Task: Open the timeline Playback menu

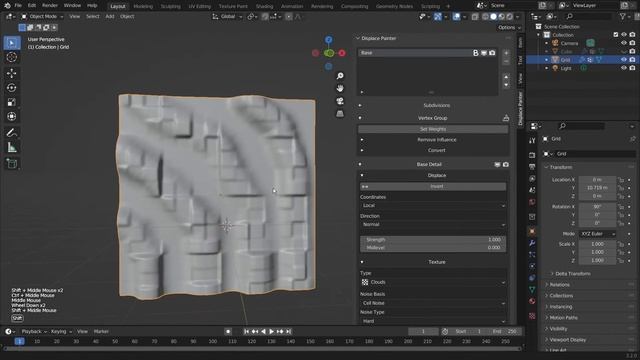Action: [x=33, y=331]
